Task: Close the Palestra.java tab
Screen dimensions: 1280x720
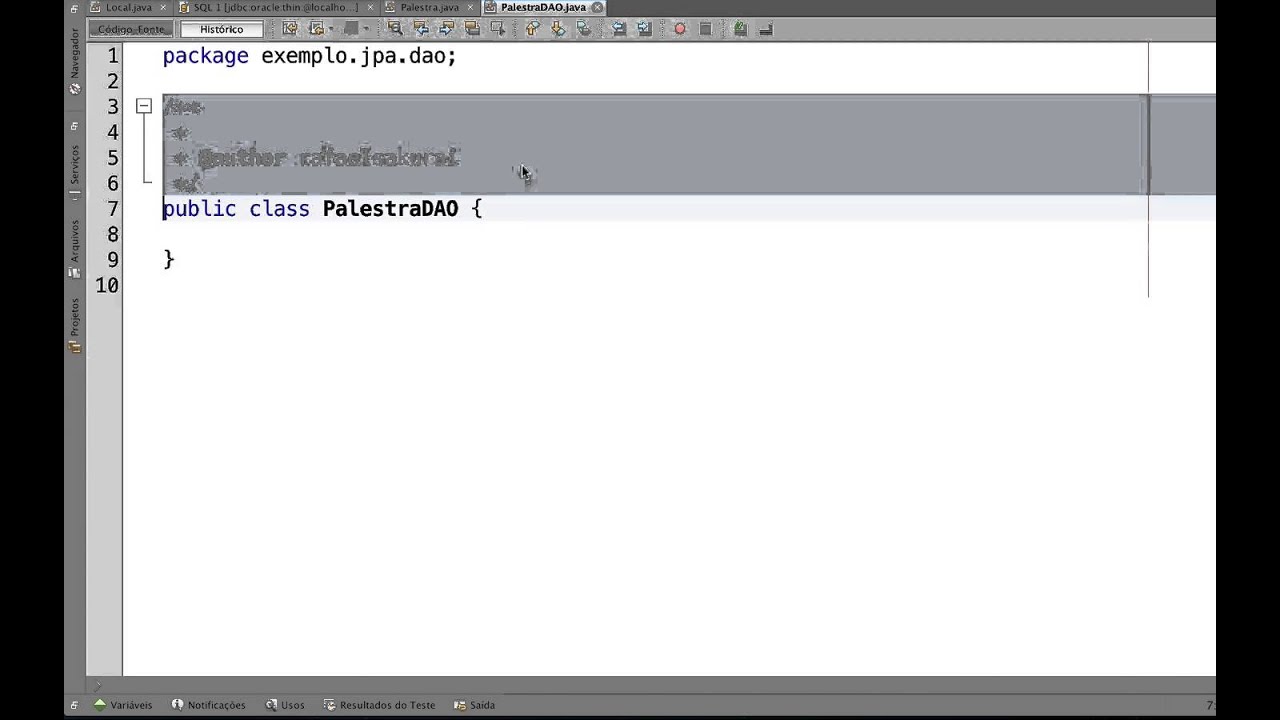Action: [470, 7]
